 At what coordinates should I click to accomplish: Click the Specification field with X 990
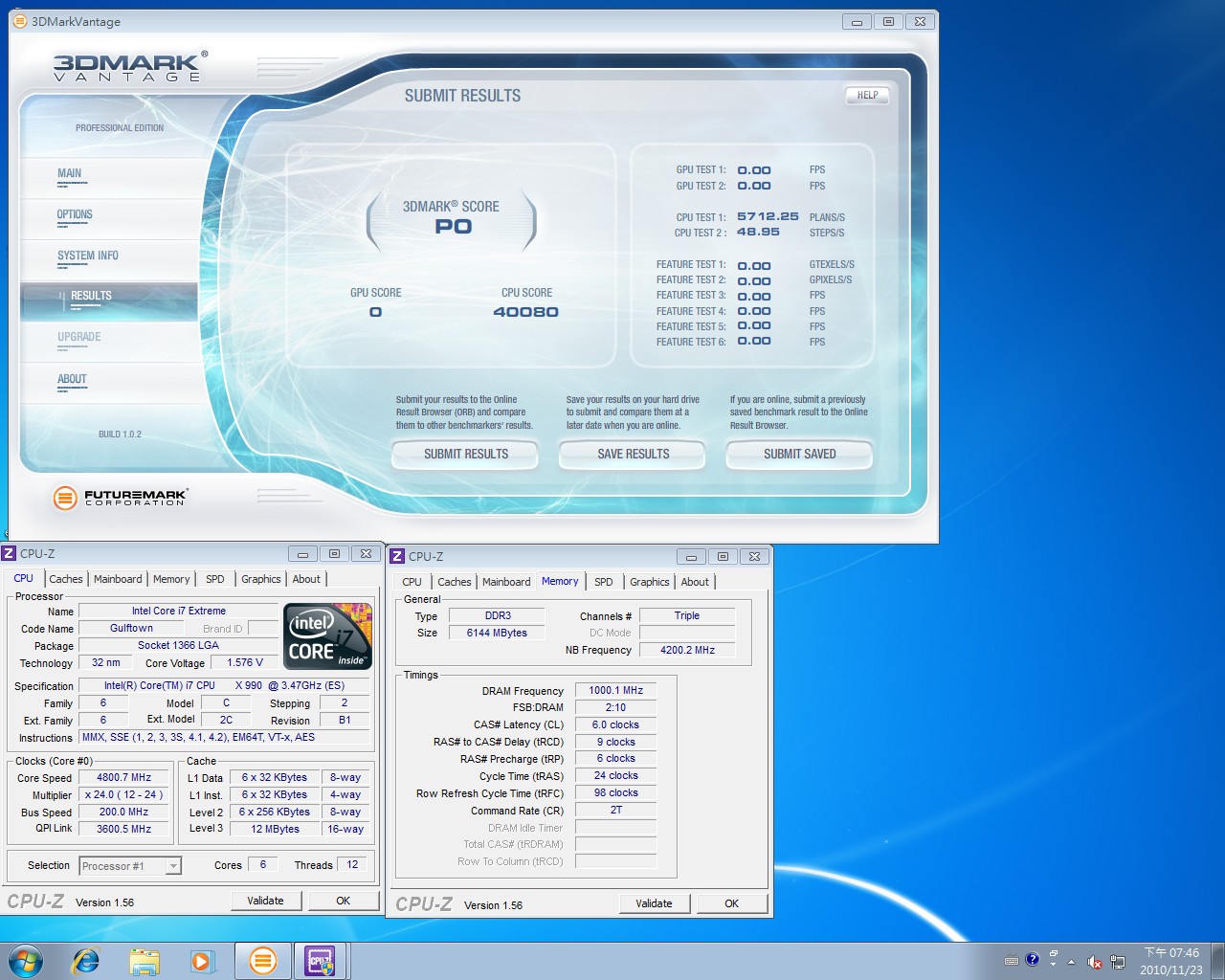(x=224, y=685)
